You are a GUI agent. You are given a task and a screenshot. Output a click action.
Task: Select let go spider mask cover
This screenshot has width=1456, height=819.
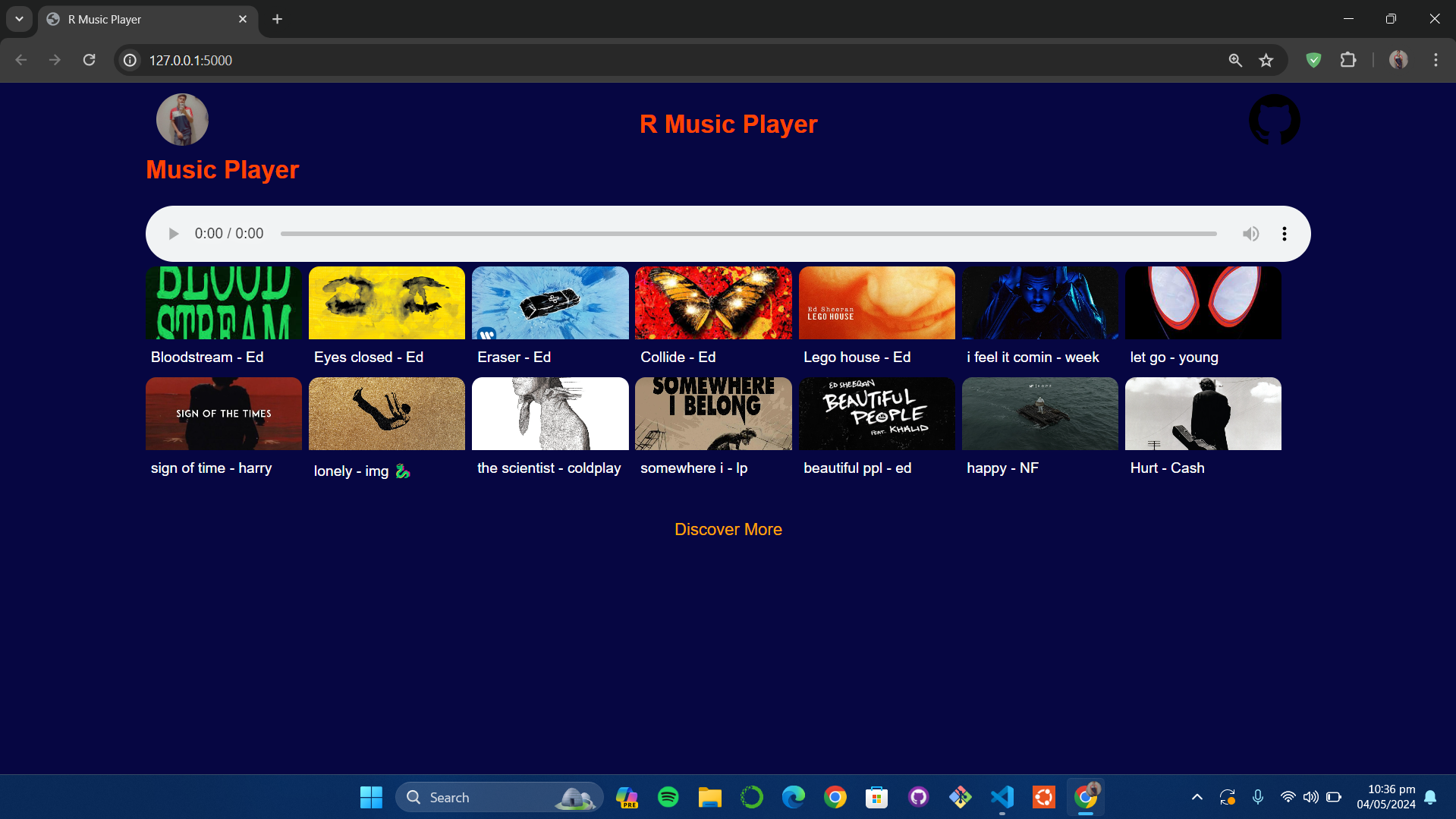pos(1203,303)
